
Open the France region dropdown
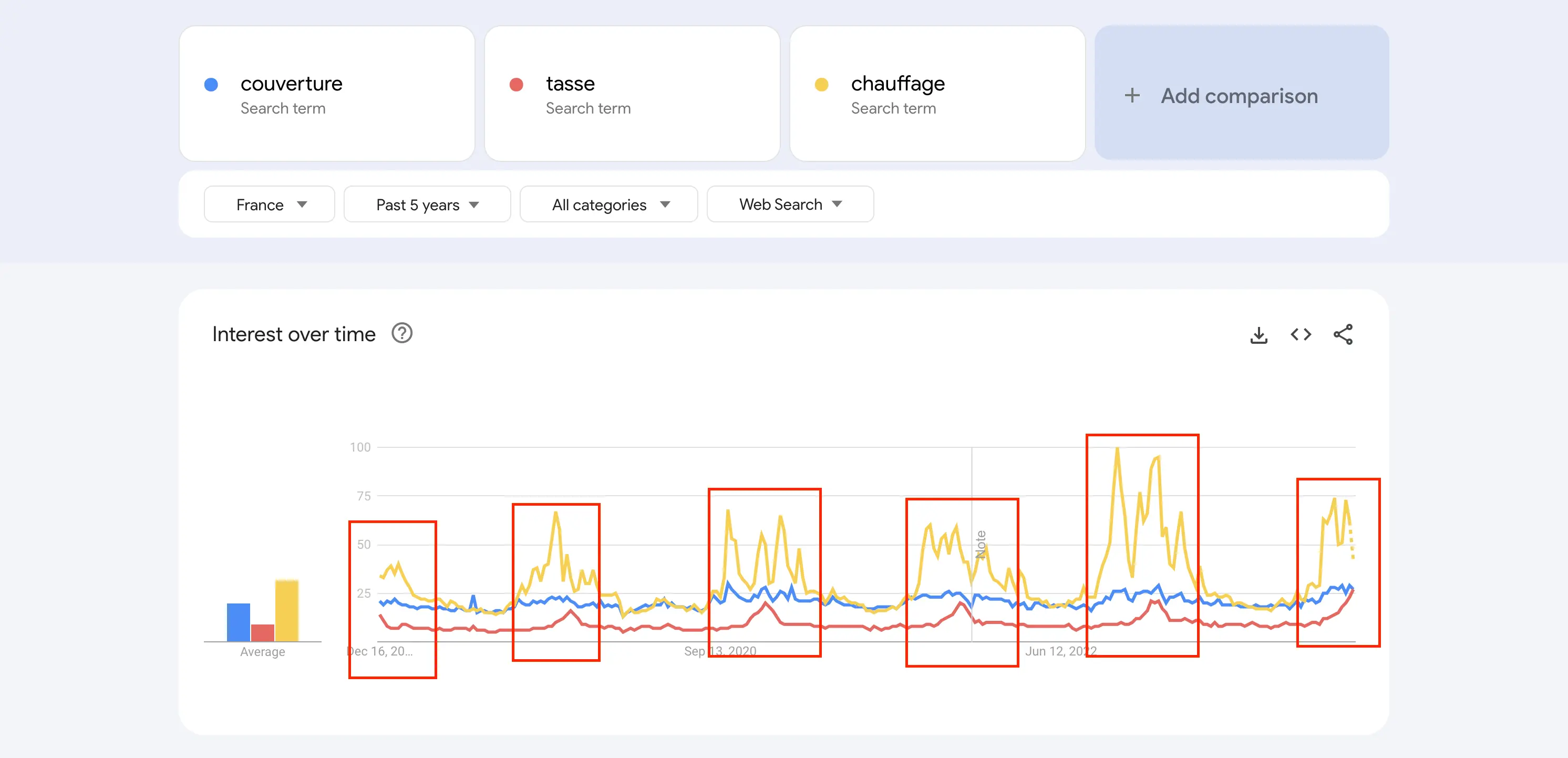pyautogui.click(x=269, y=204)
